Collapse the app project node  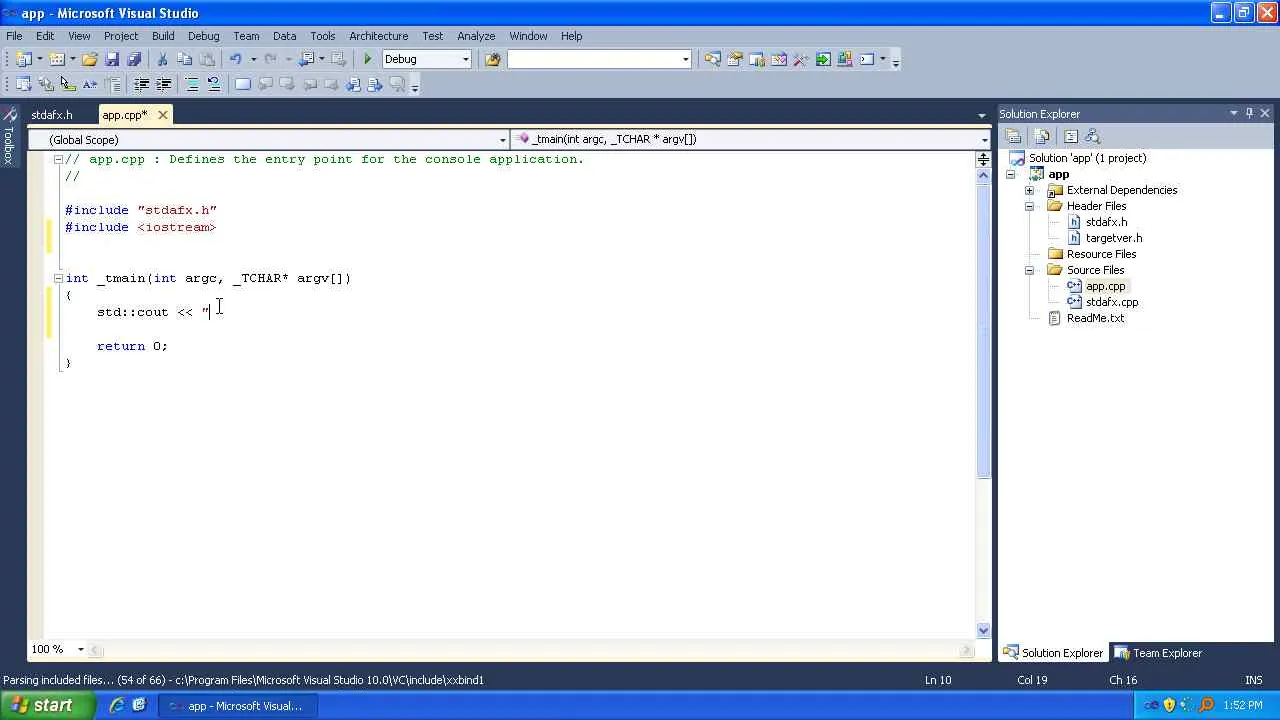pyautogui.click(x=1011, y=174)
